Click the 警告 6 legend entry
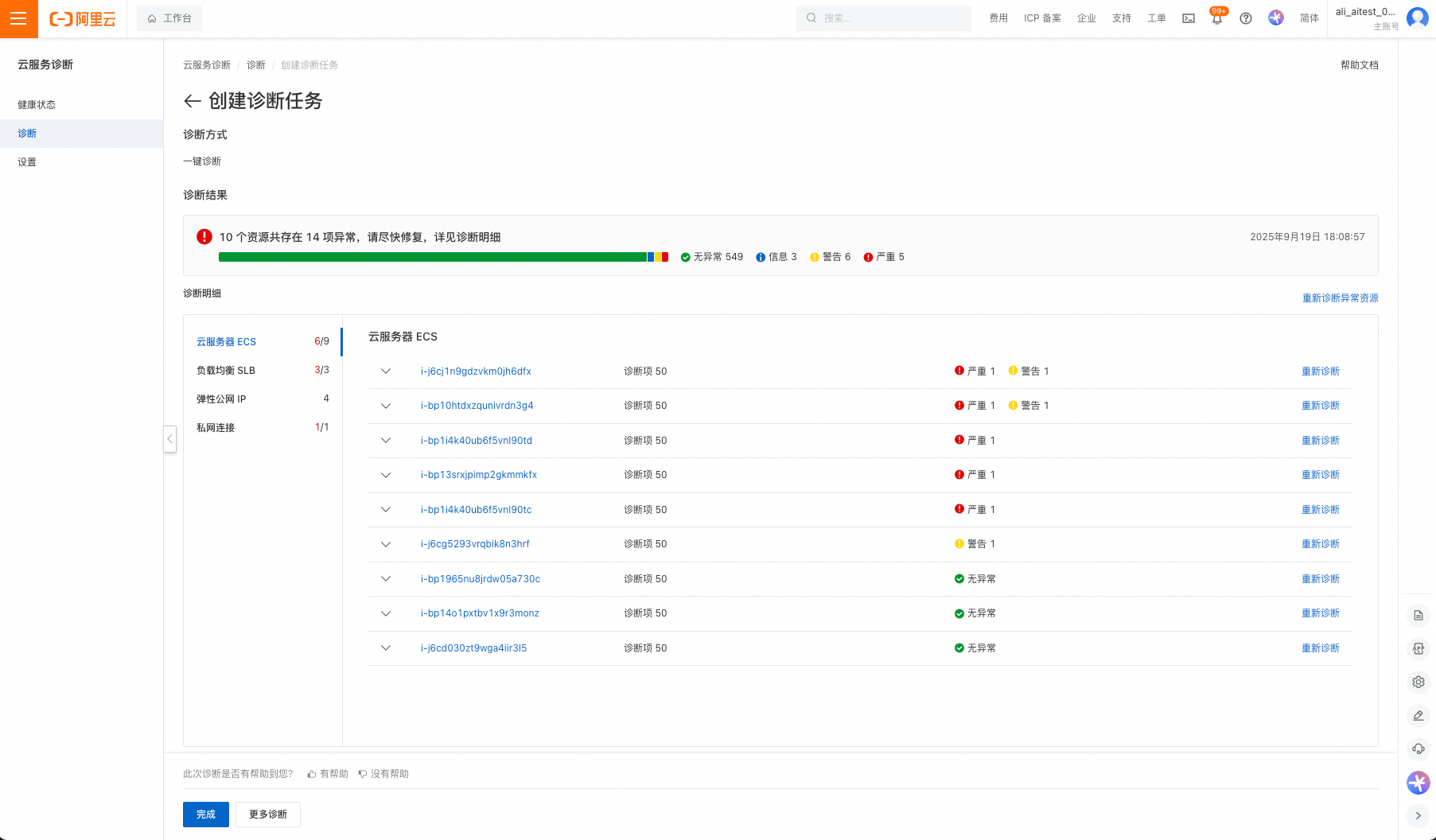This screenshot has height=840, width=1436. point(831,257)
